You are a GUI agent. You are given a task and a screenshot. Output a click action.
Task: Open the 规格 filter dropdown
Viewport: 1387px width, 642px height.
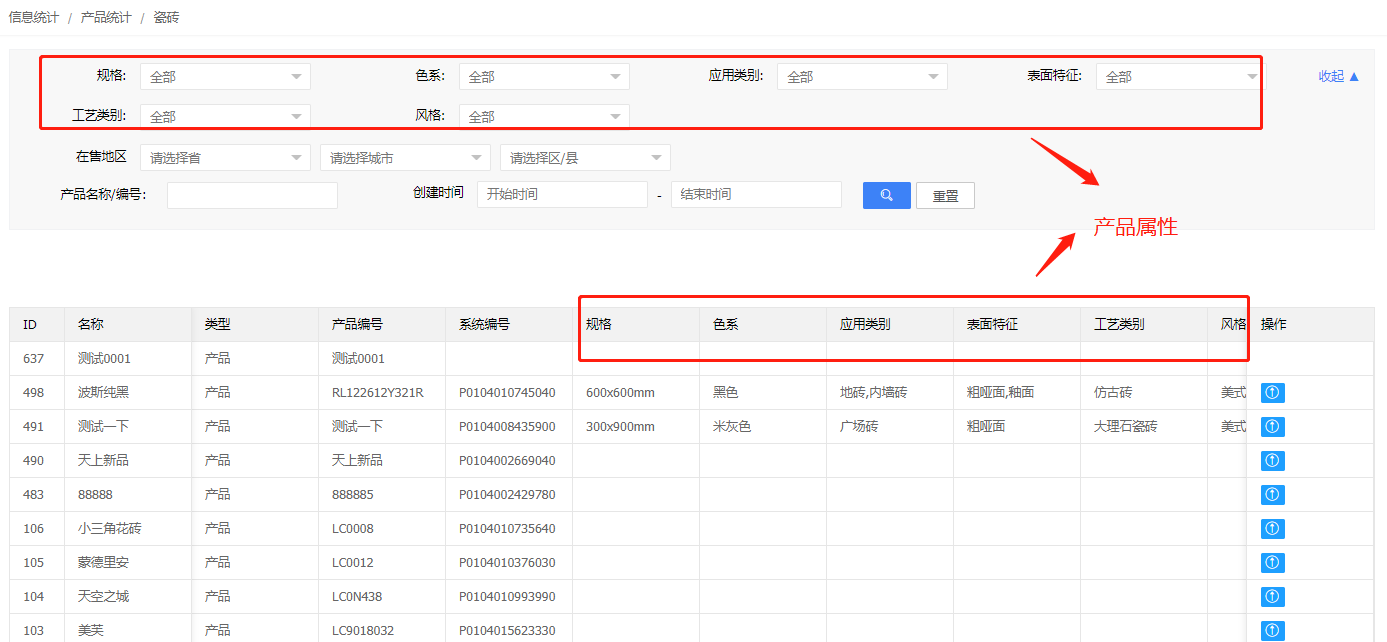point(225,77)
